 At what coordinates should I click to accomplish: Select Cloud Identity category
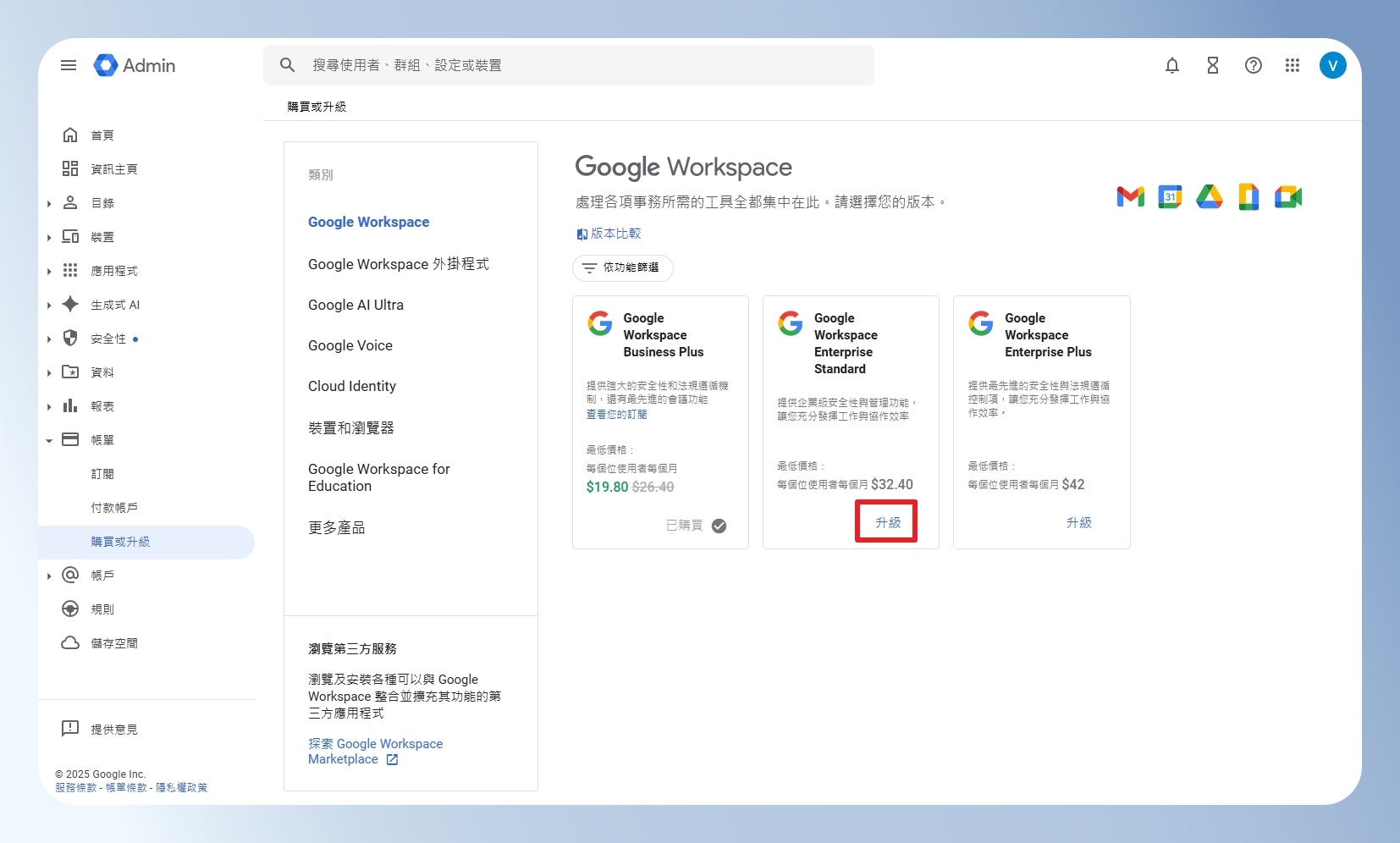pyautogui.click(x=352, y=386)
